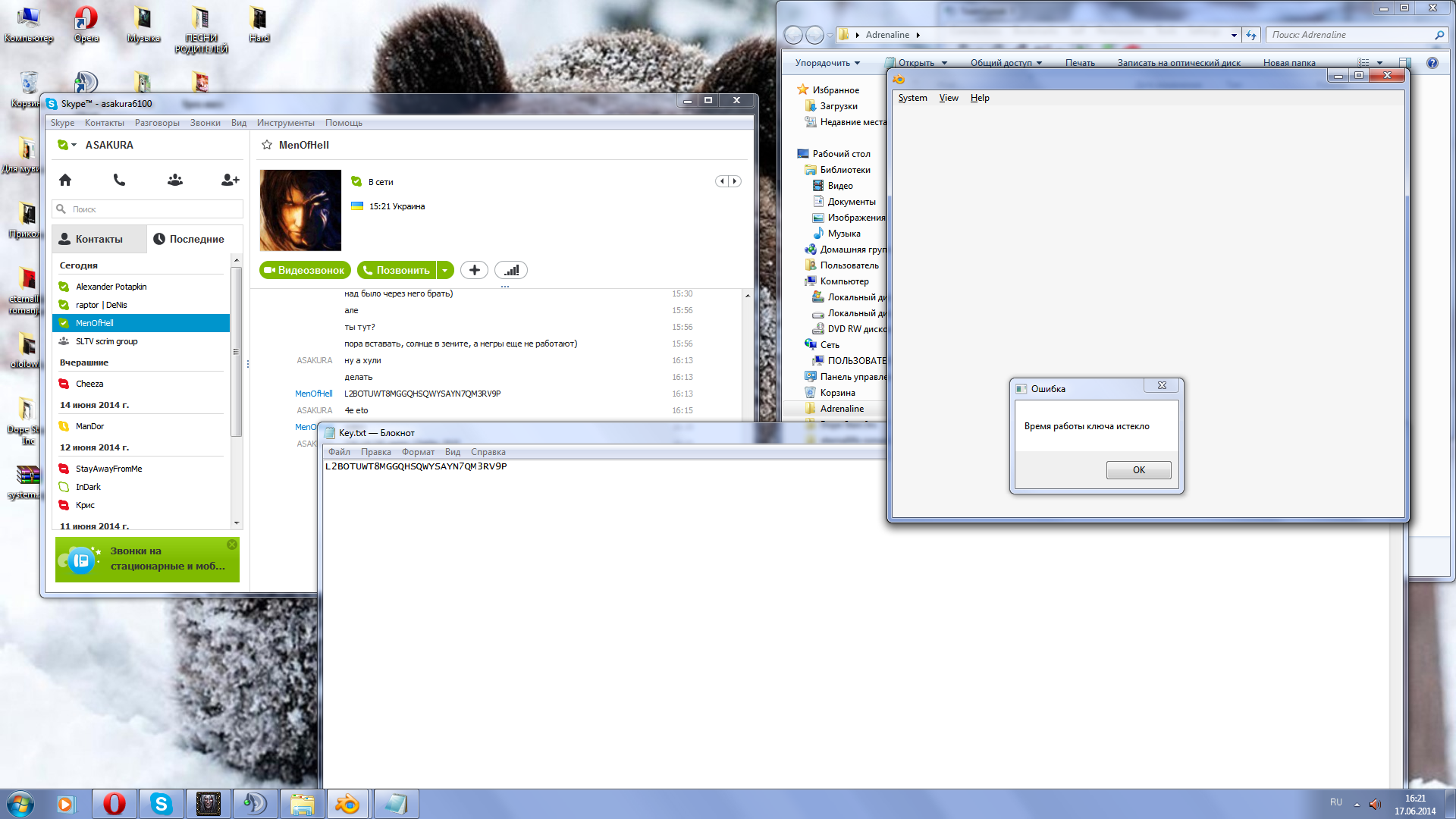The width and height of the screenshot is (1456, 819).
Task: Start a video call with MenOfHell
Action: (x=305, y=270)
